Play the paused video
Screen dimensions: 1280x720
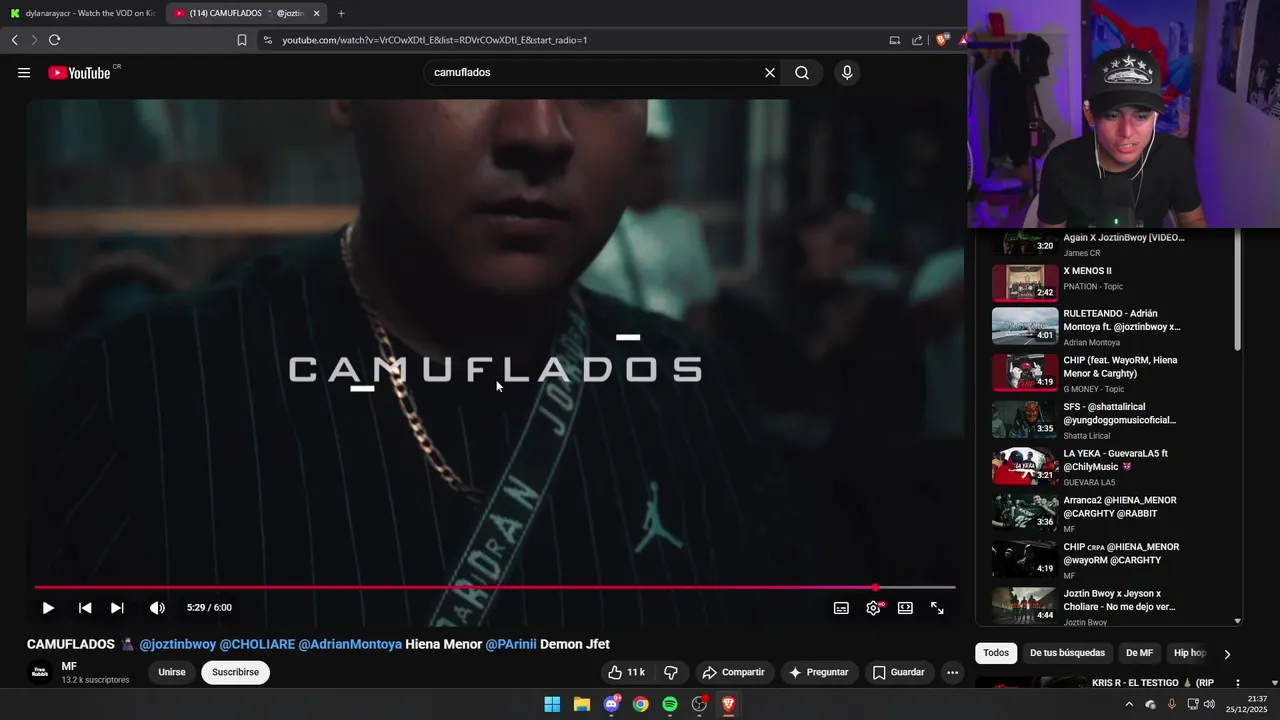point(48,608)
